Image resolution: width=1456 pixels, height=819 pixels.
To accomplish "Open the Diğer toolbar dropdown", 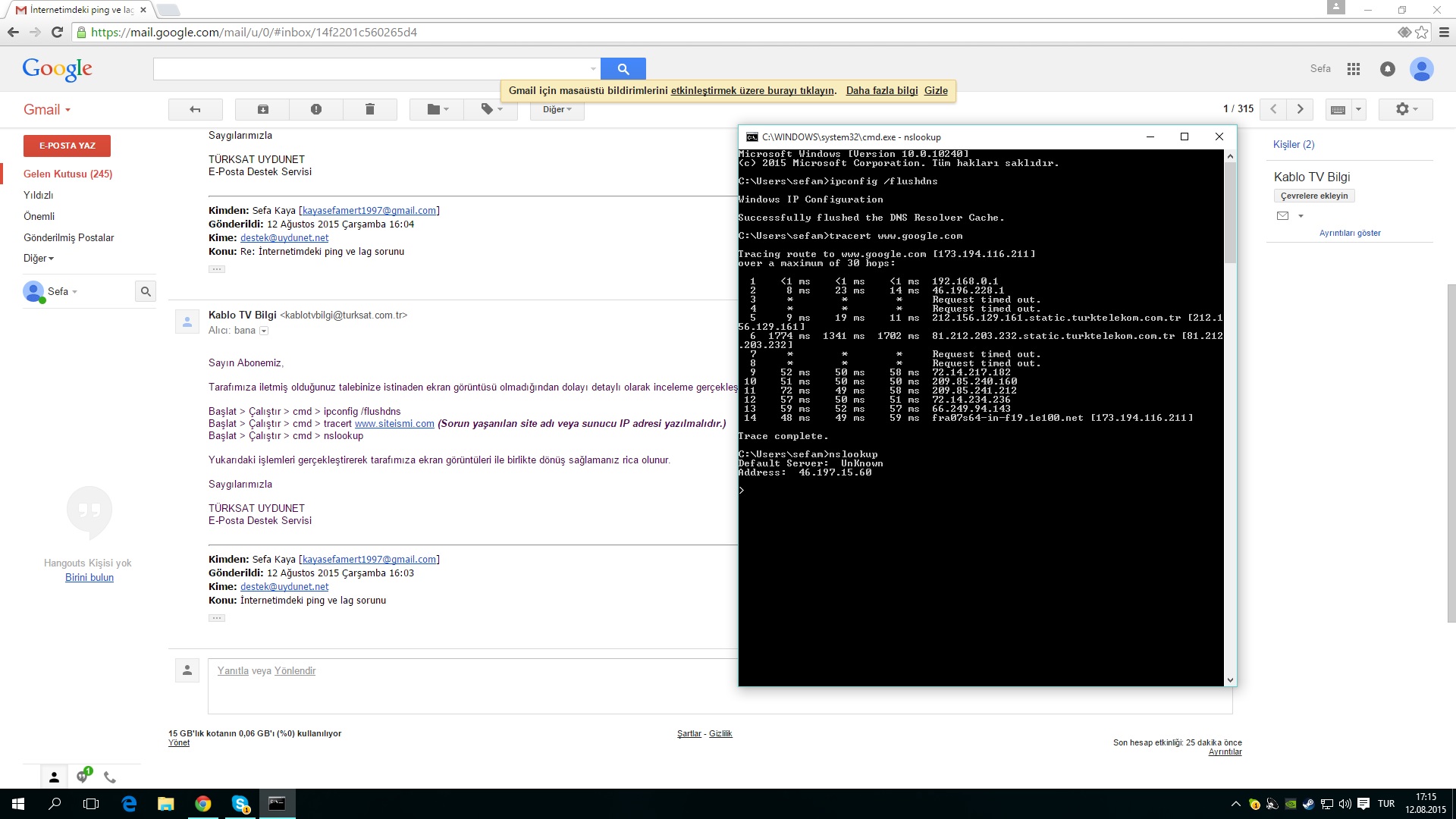I will point(557,109).
